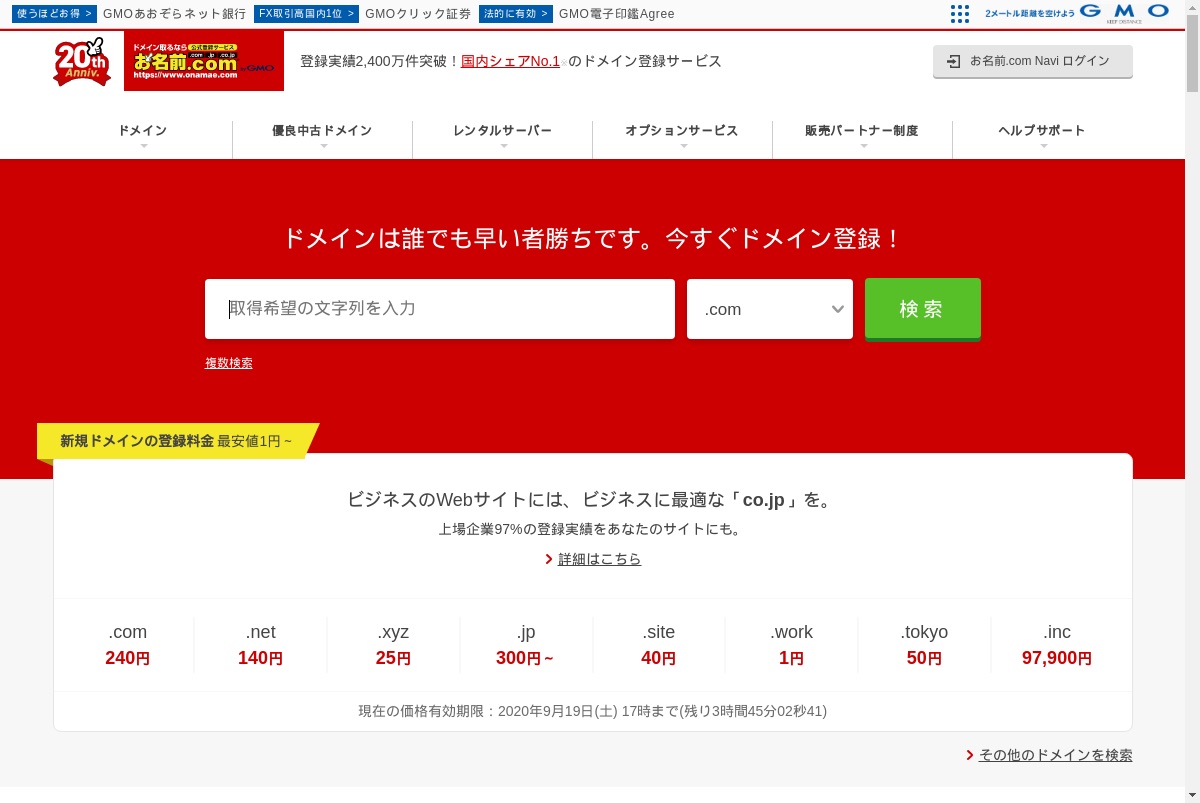Click the 20th Anniversary badge
The width and height of the screenshot is (1200, 803).
(81, 62)
